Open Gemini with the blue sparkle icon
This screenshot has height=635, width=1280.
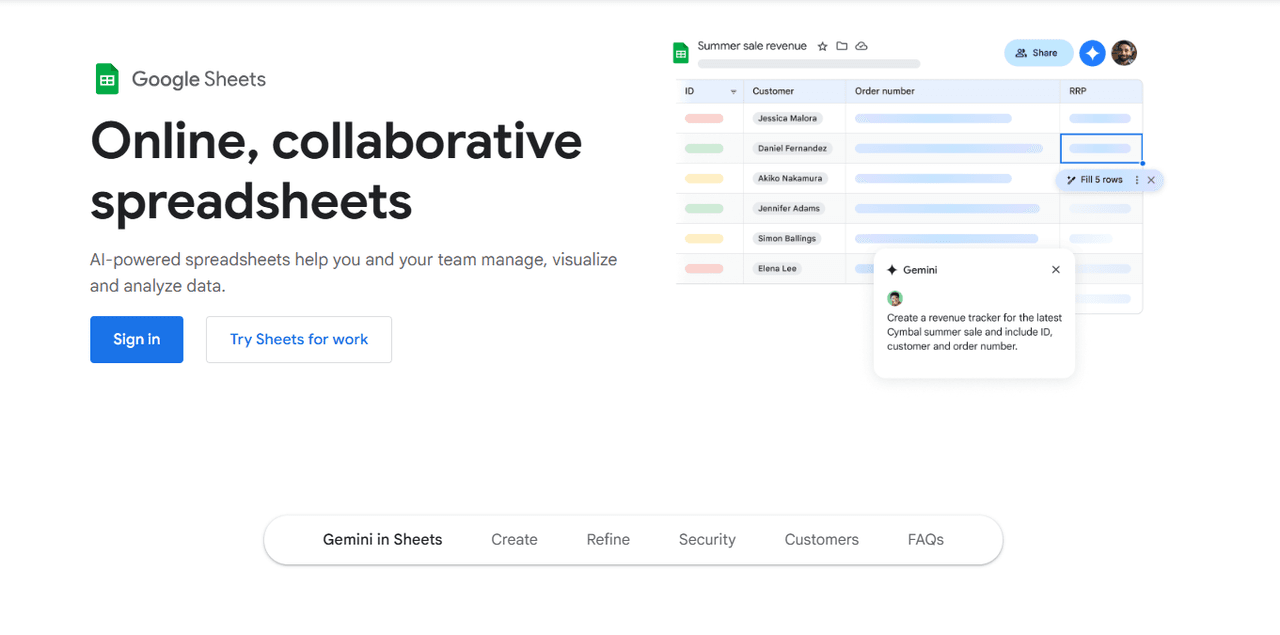tap(1091, 53)
